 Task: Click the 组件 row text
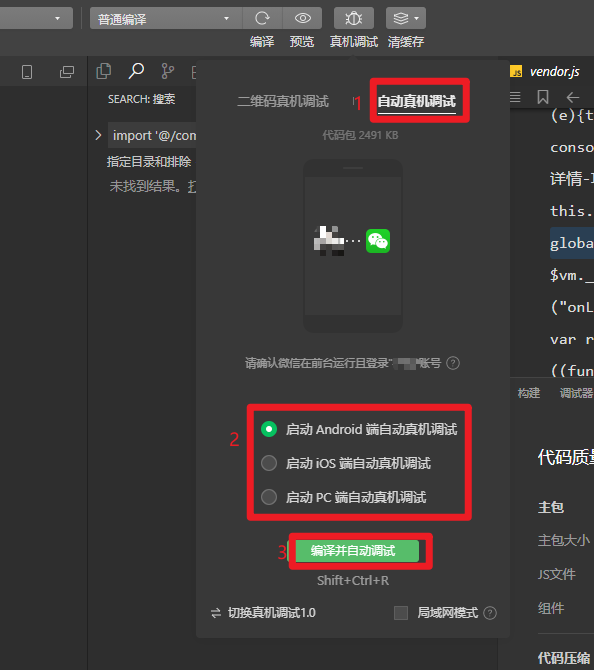(x=551, y=608)
